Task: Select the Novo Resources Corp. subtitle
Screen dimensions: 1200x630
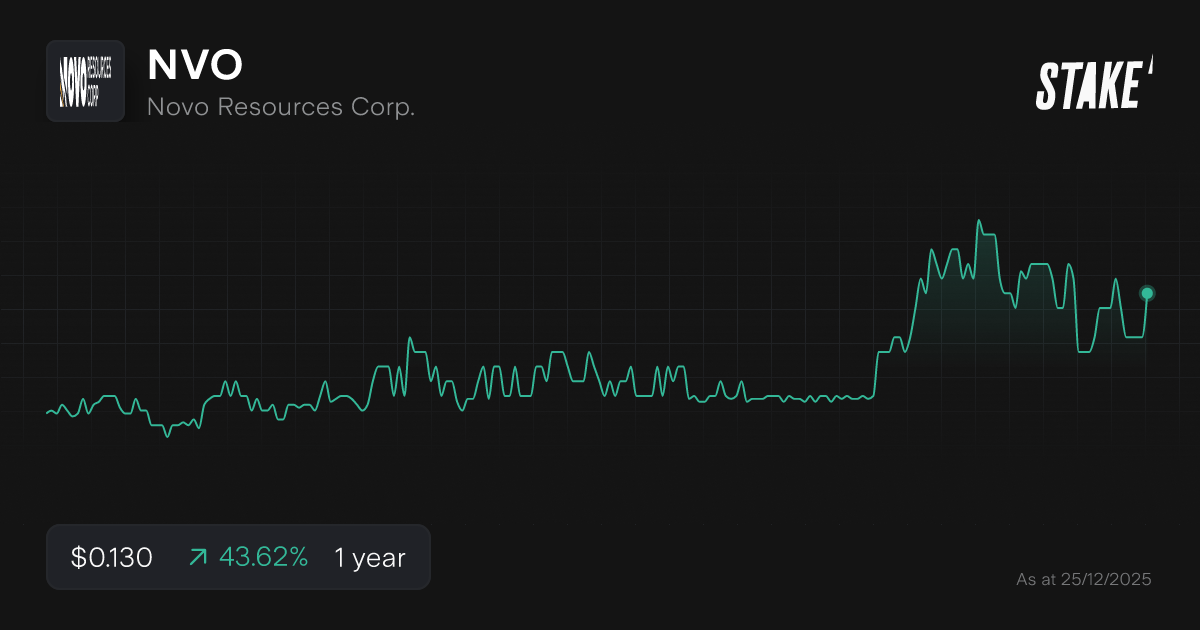Action: tap(280, 107)
